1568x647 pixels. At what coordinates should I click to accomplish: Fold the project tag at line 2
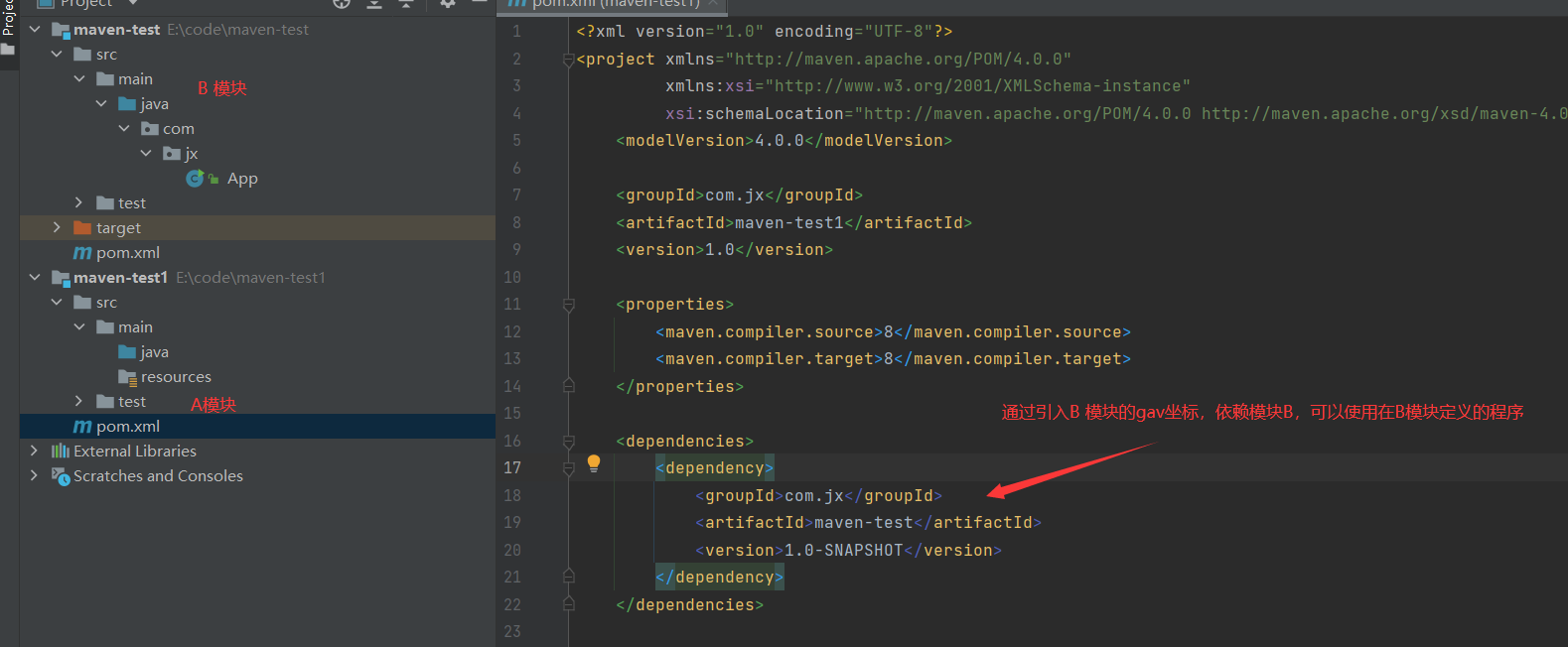[569, 60]
